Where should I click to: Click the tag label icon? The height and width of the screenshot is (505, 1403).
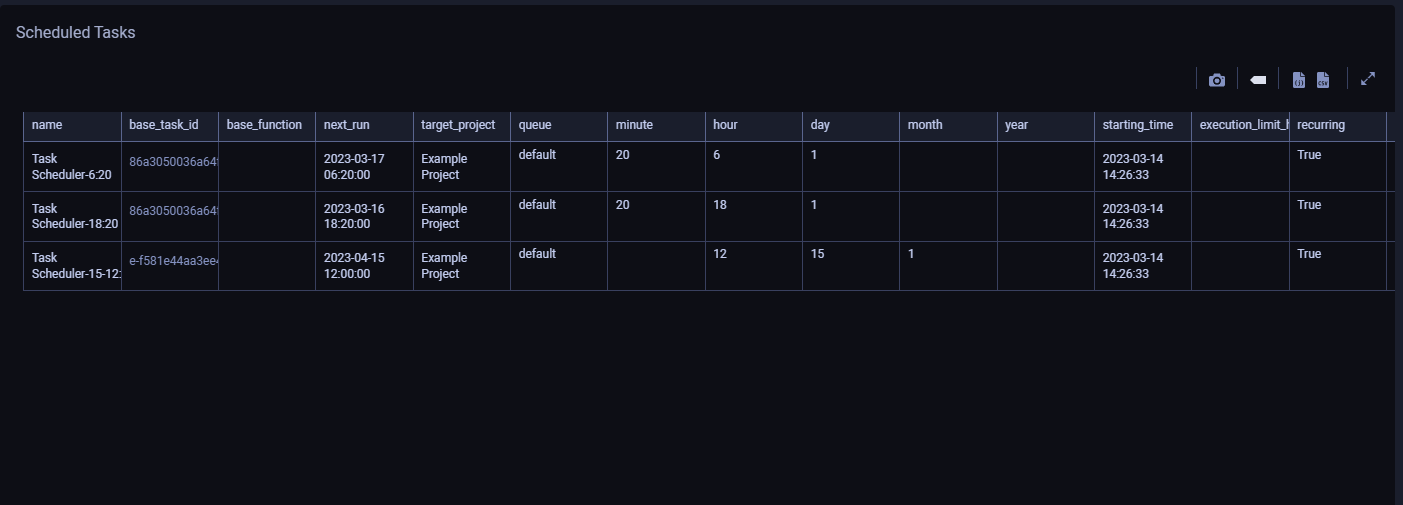pos(1258,80)
